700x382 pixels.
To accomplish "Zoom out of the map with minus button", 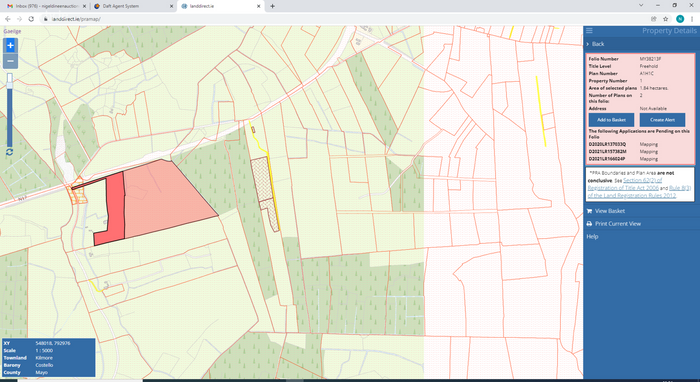I will [x=10, y=61].
